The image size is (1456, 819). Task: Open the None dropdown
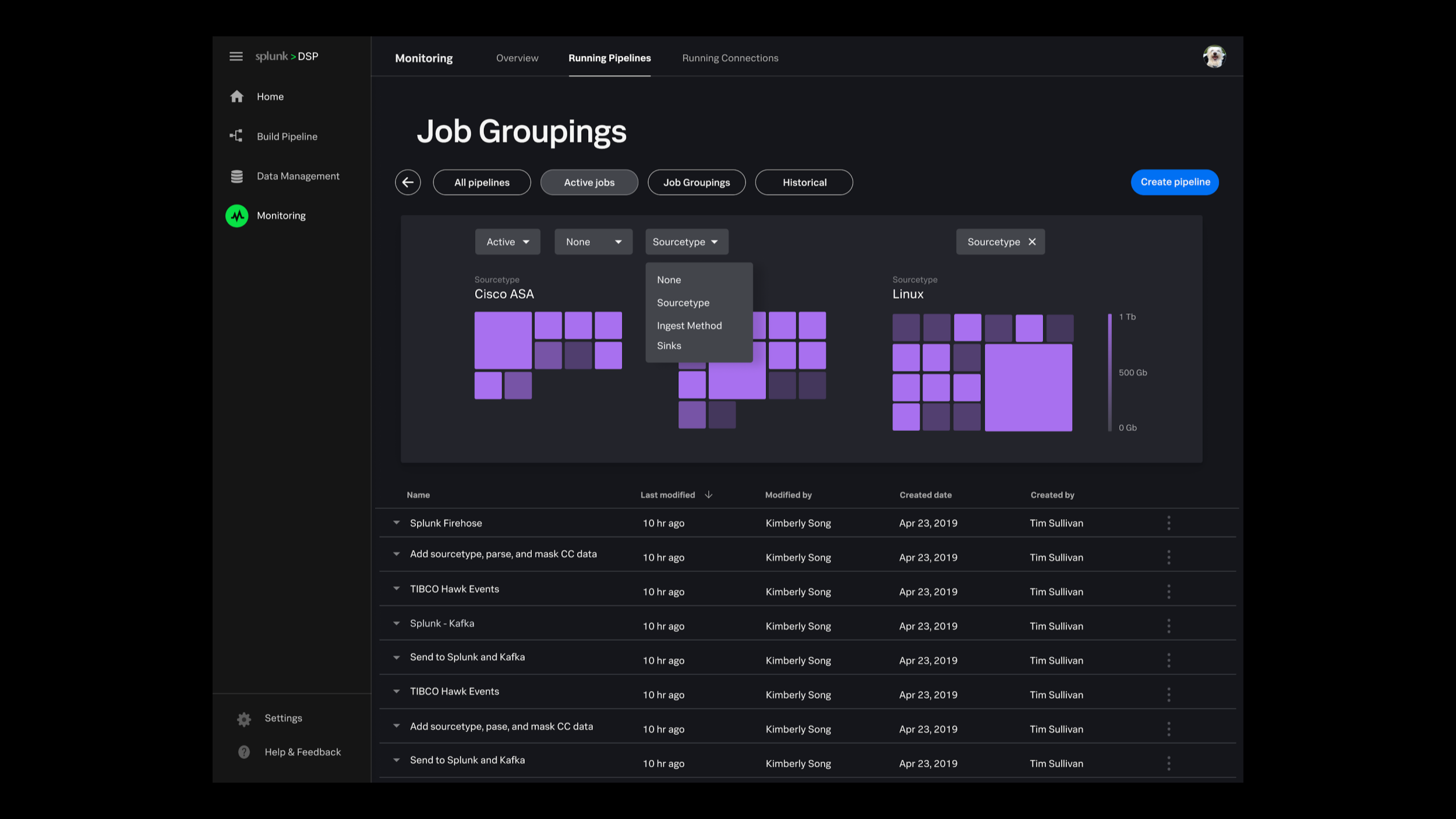[x=593, y=242]
